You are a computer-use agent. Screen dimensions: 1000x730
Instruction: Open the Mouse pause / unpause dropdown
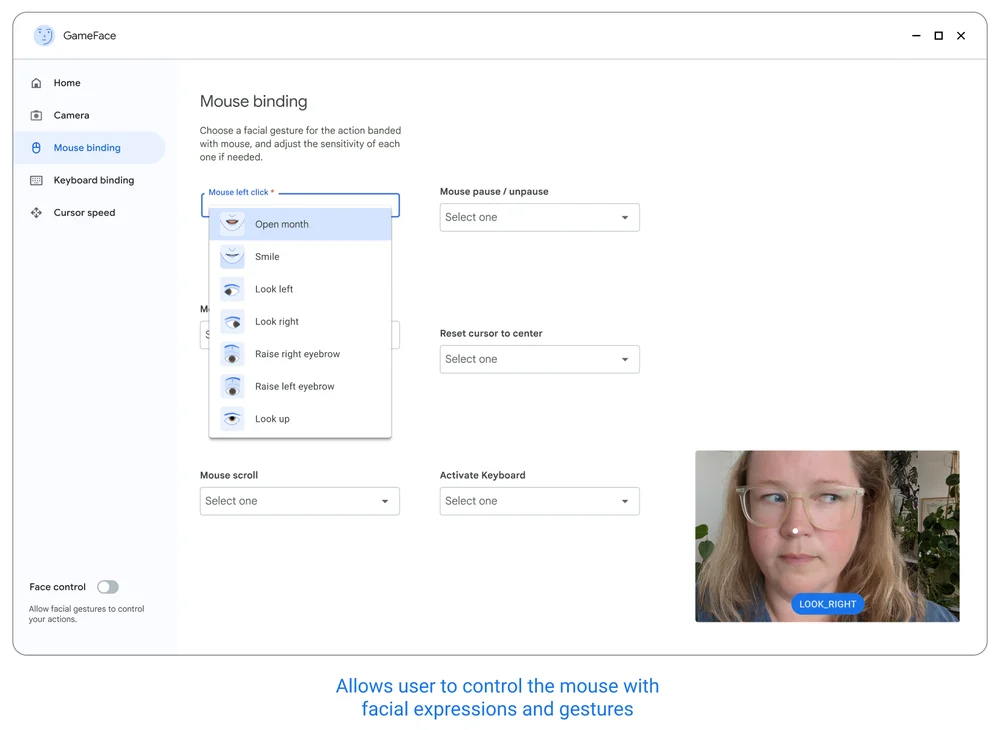[539, 217]
